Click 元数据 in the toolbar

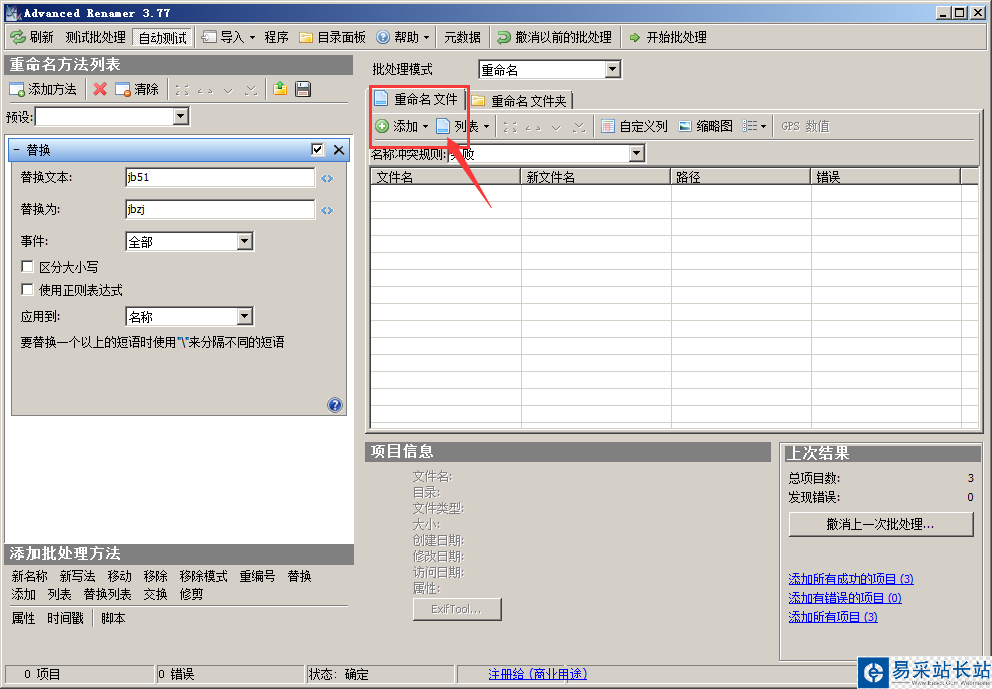tap(462, 37)
